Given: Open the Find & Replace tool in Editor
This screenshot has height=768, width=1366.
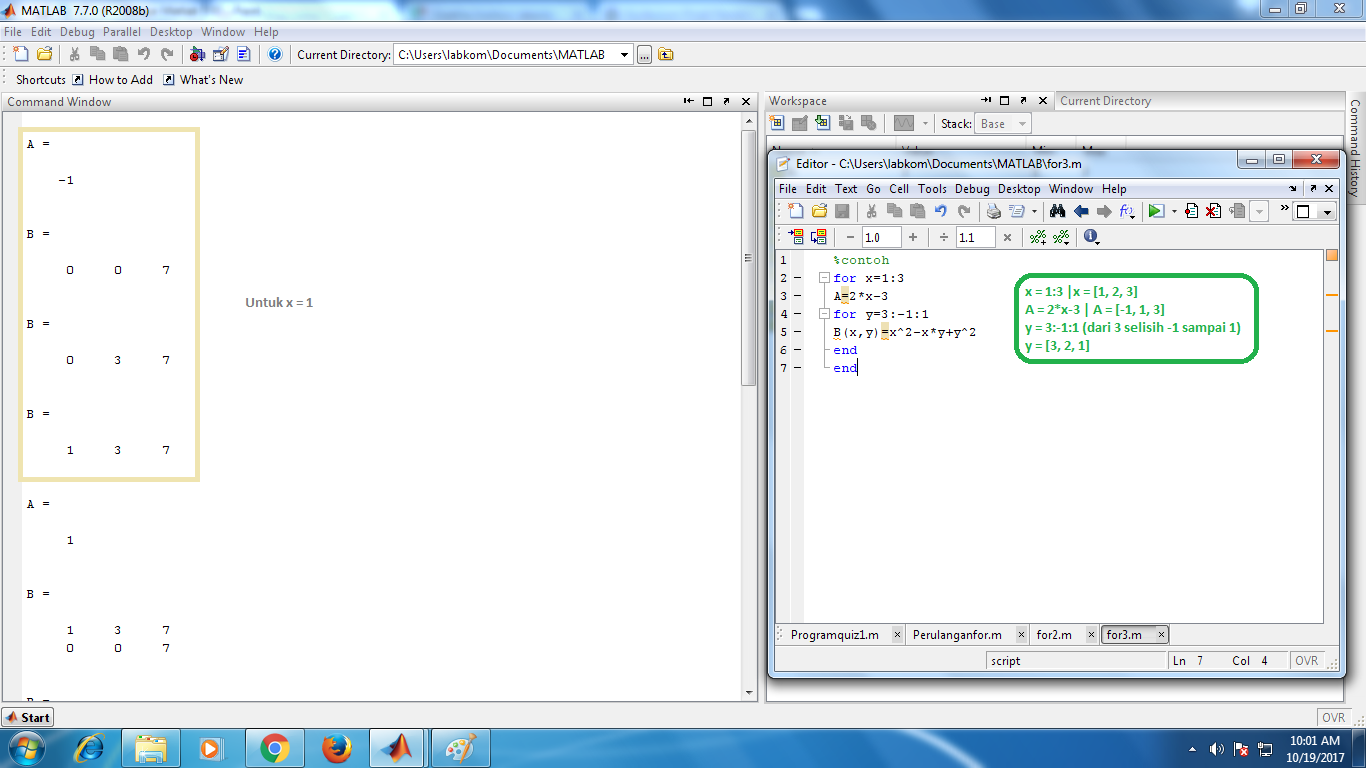Looking at the screenshot, I should pos(1058,211).
